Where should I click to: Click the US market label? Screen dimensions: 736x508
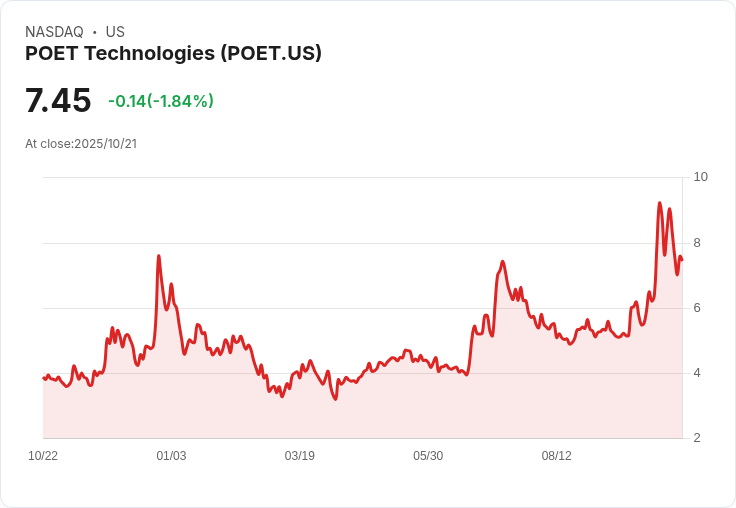[x=115, y=32]
